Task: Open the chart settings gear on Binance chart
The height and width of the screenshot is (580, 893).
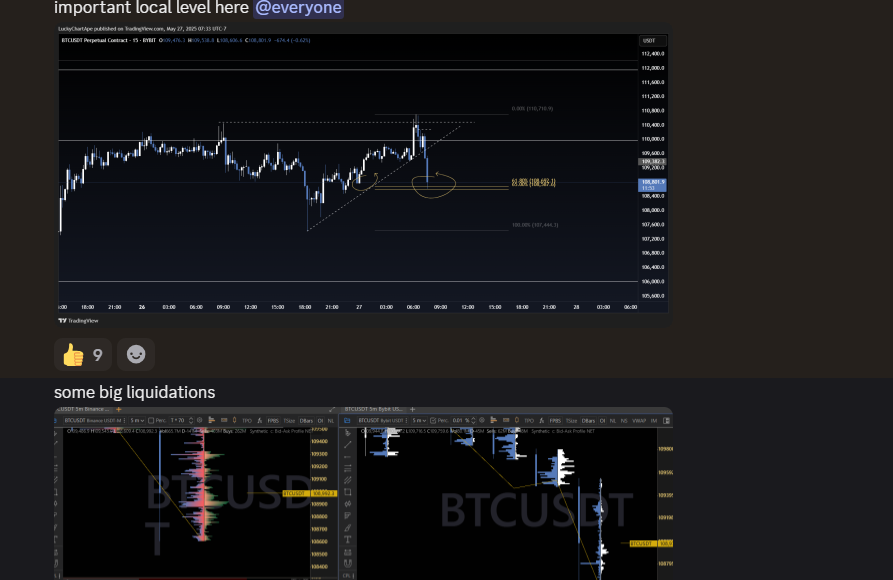Action: 200,421
